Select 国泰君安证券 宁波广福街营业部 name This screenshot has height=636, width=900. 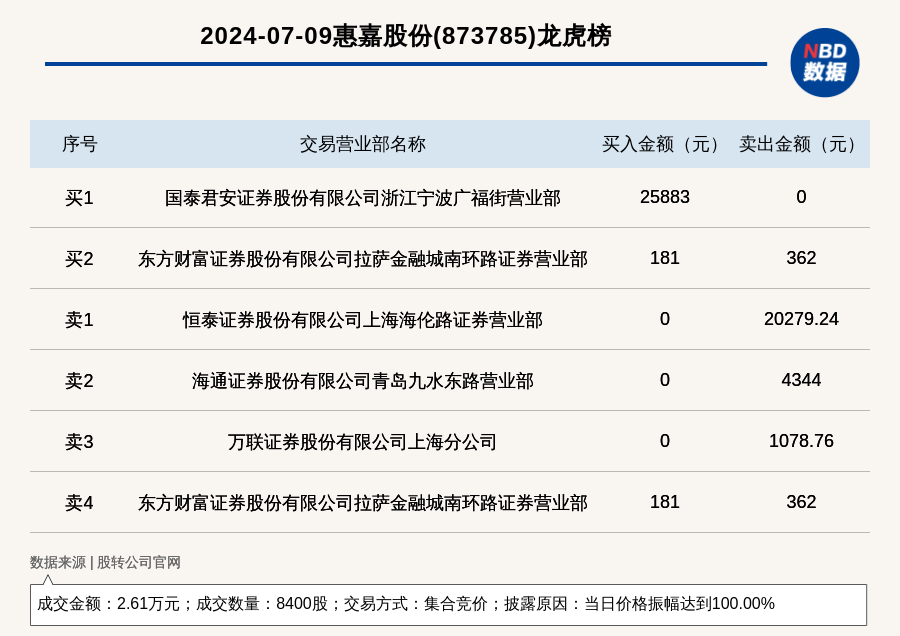(363, 198)
